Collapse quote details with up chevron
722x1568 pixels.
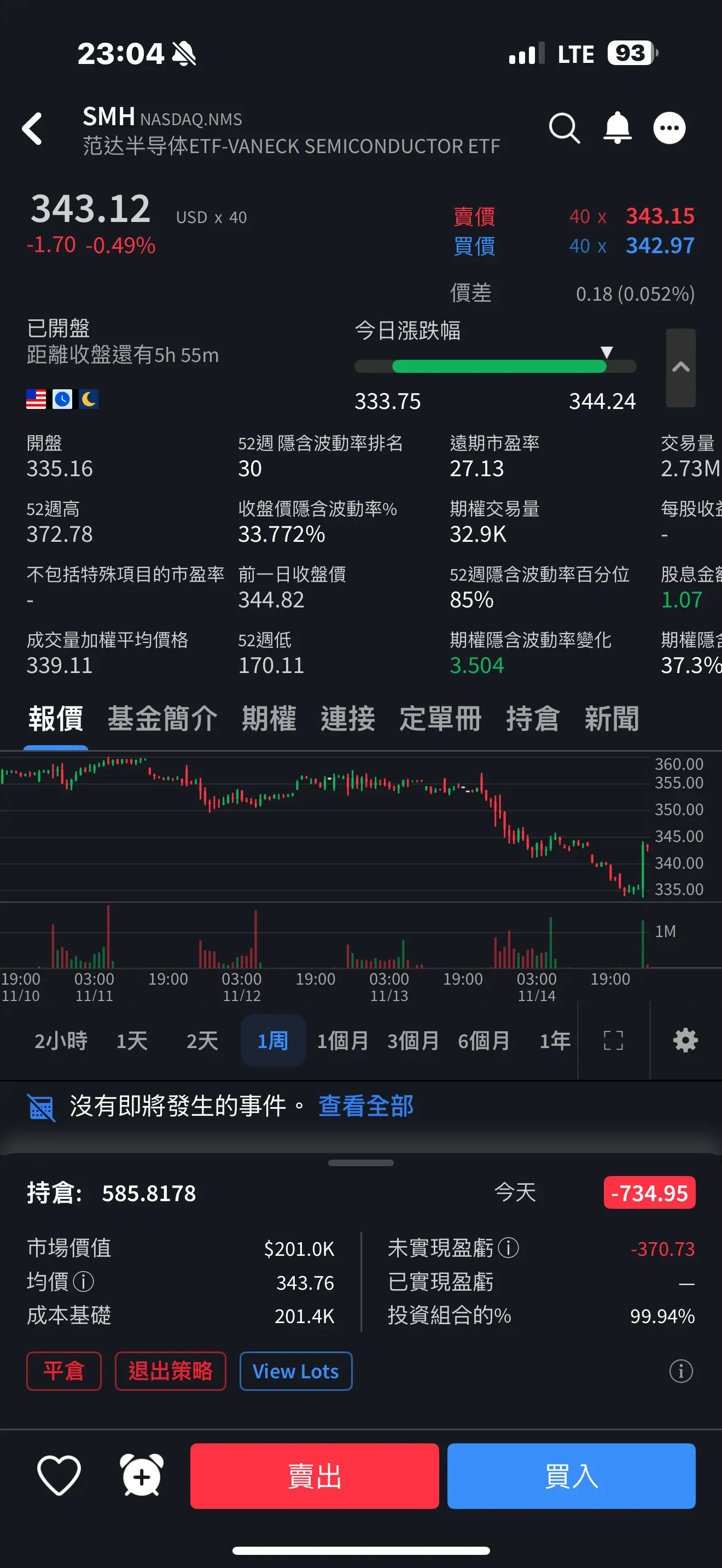(680, 367)
